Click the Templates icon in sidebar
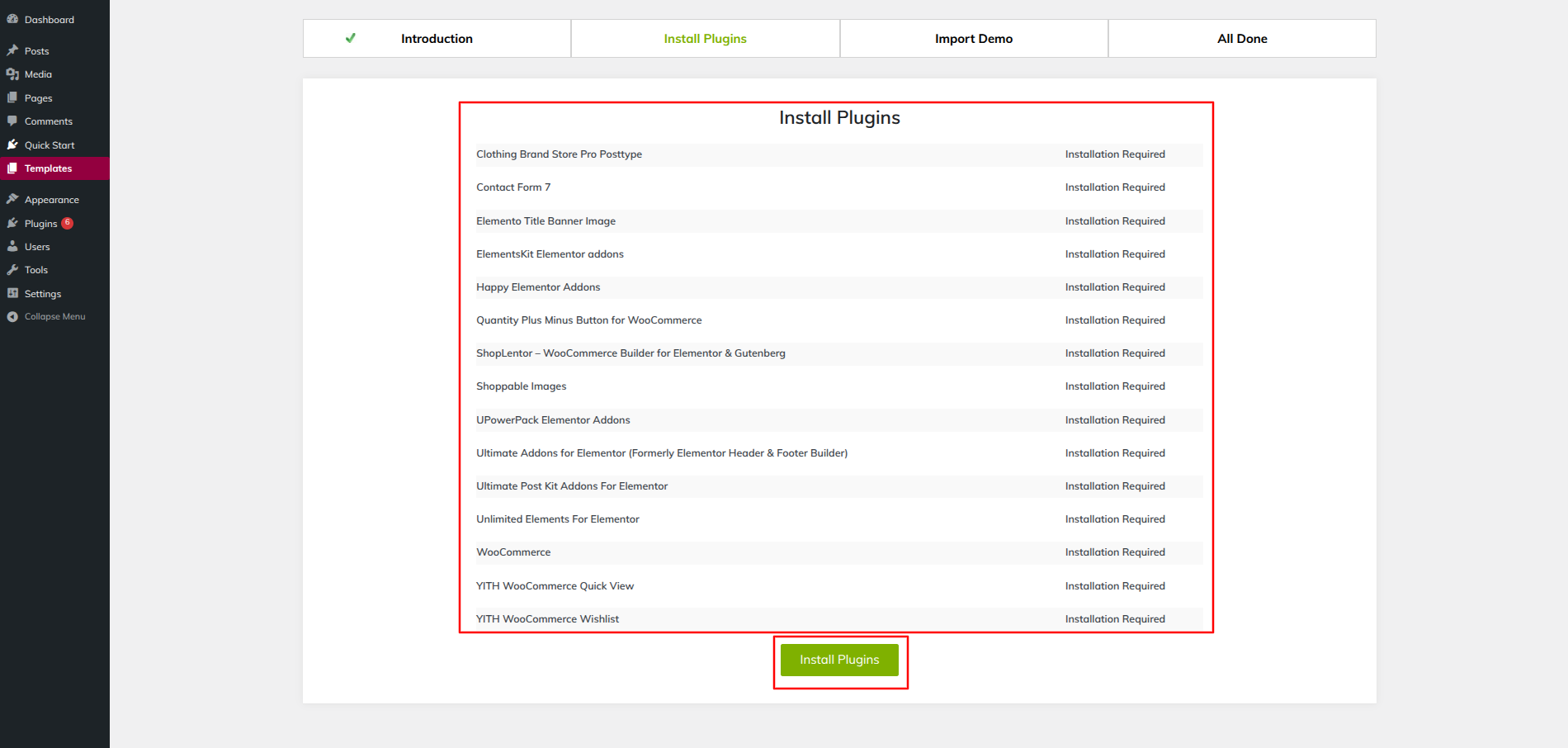Screen dimensions: 1568x748 click(x=12, y=168)
